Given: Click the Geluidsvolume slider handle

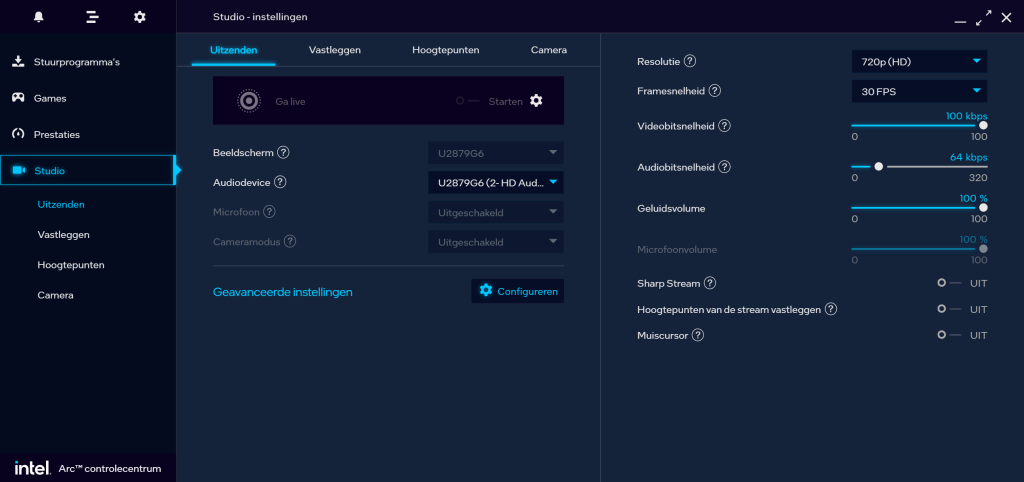Looking at the screenshot, I should (984, 208).
